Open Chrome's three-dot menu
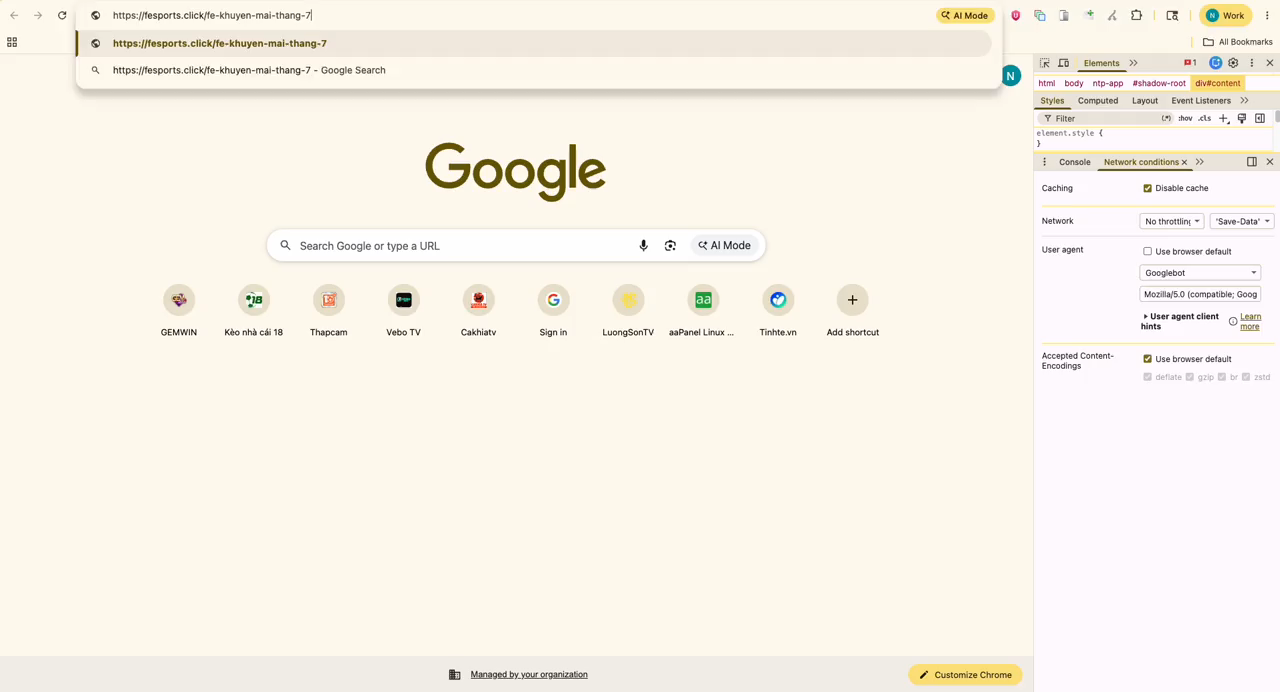This screenshot has width=1280, height=692. pyautogui.click(x=1267, y=15)
